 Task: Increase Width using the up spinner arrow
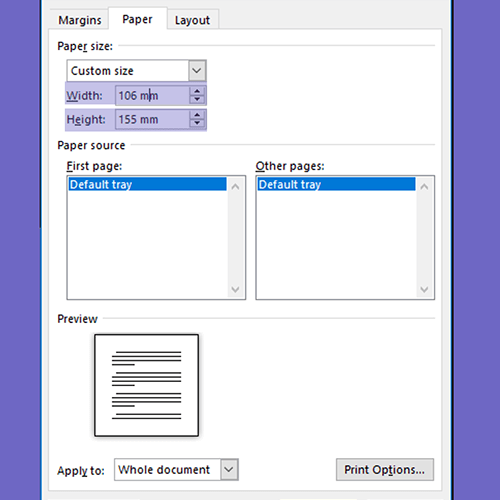197,91
